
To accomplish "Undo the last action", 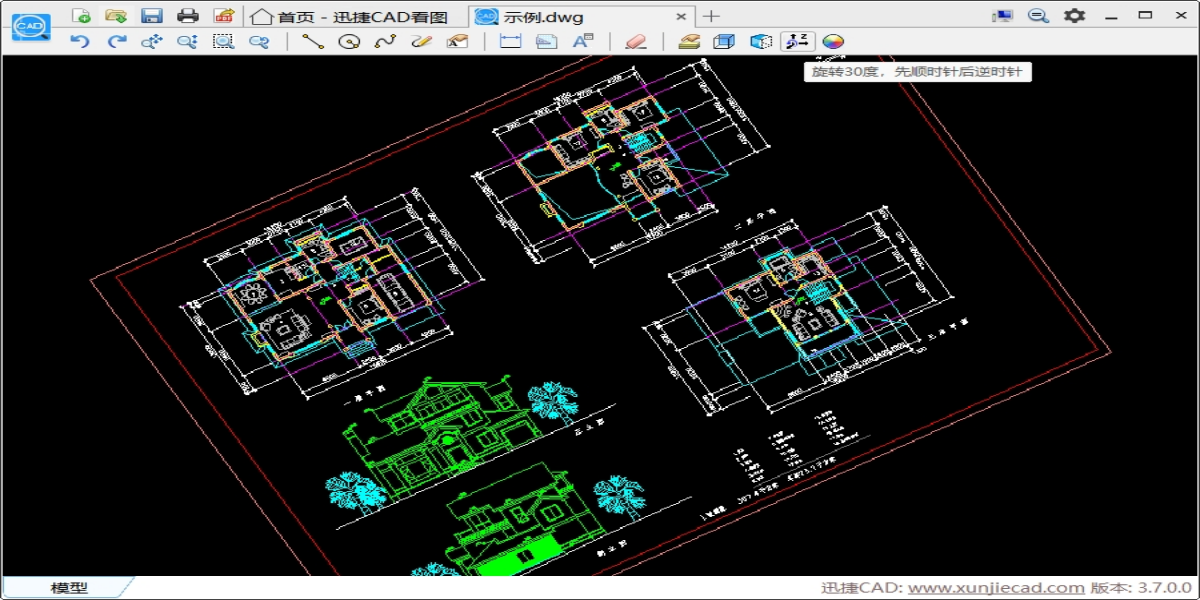I will [81, 41].
